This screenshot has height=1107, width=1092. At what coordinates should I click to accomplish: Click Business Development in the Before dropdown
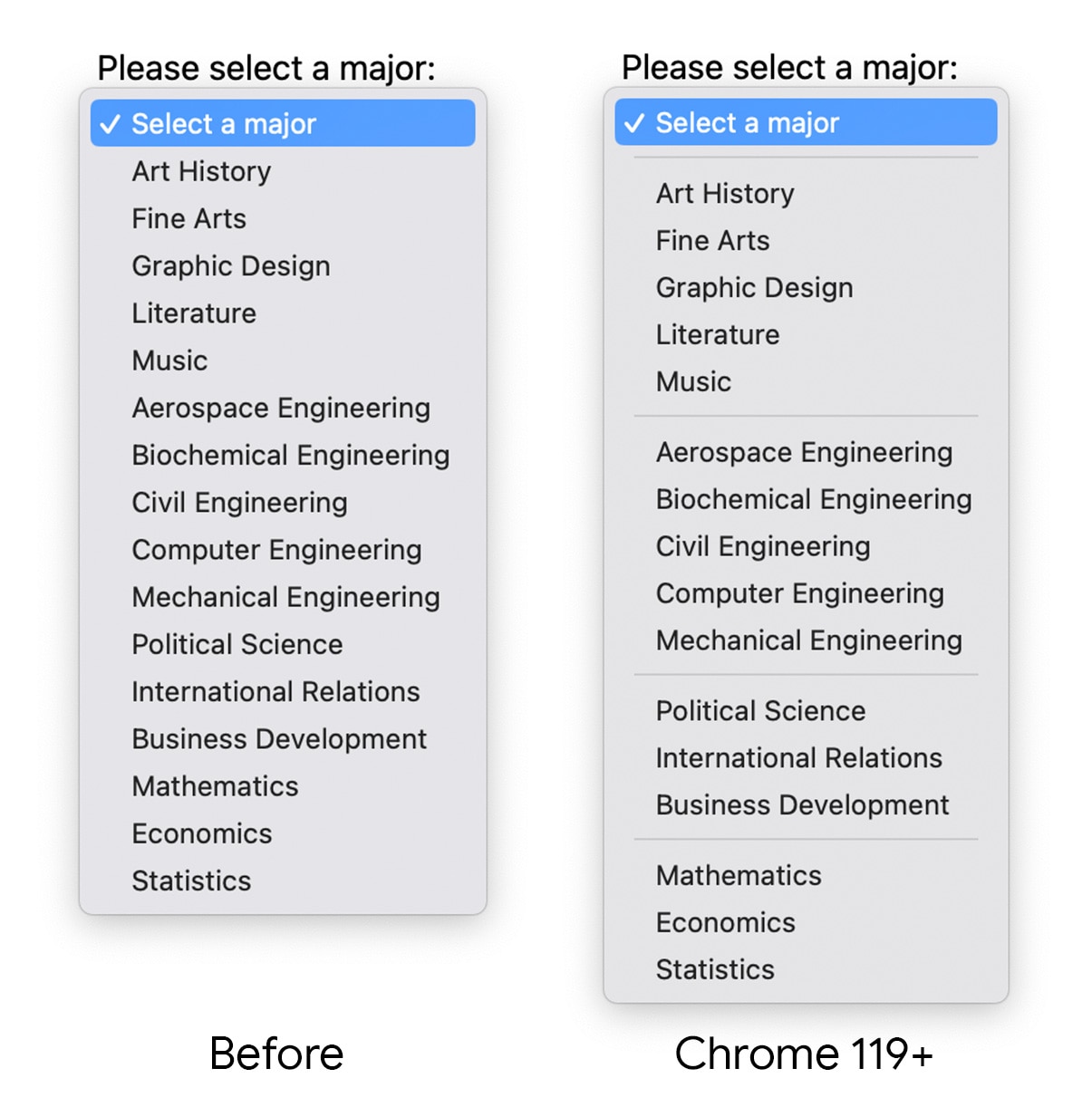[280, 738]
